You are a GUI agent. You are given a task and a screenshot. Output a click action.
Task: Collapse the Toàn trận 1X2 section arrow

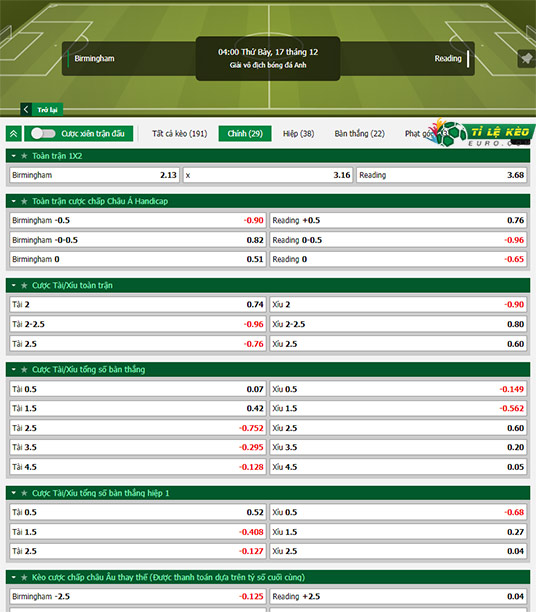[x=14, y=156]
